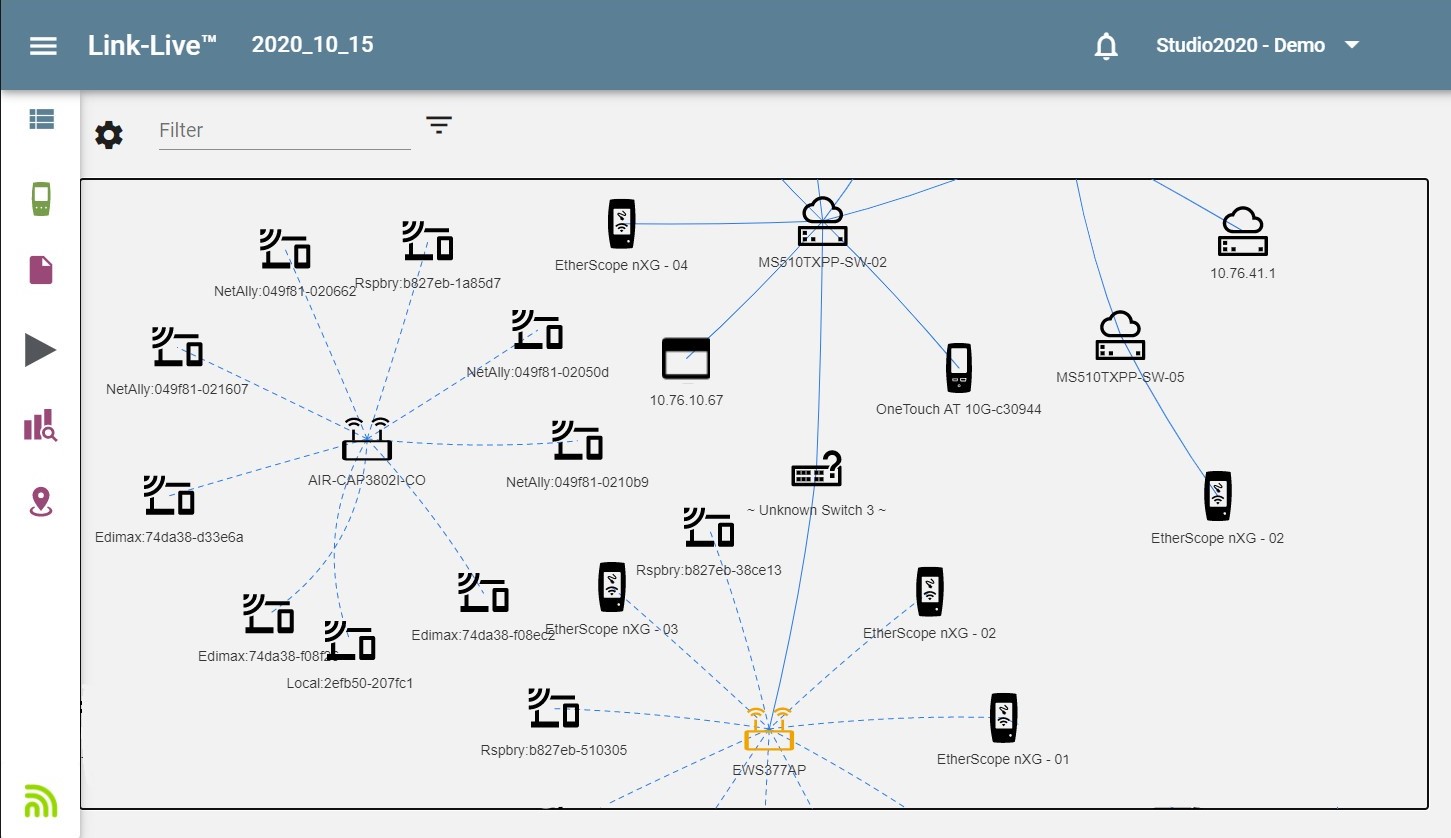This screenshot has height=838, width=1451.
Task: Open the list view sidebar icon
Action: tap(41, 119)
